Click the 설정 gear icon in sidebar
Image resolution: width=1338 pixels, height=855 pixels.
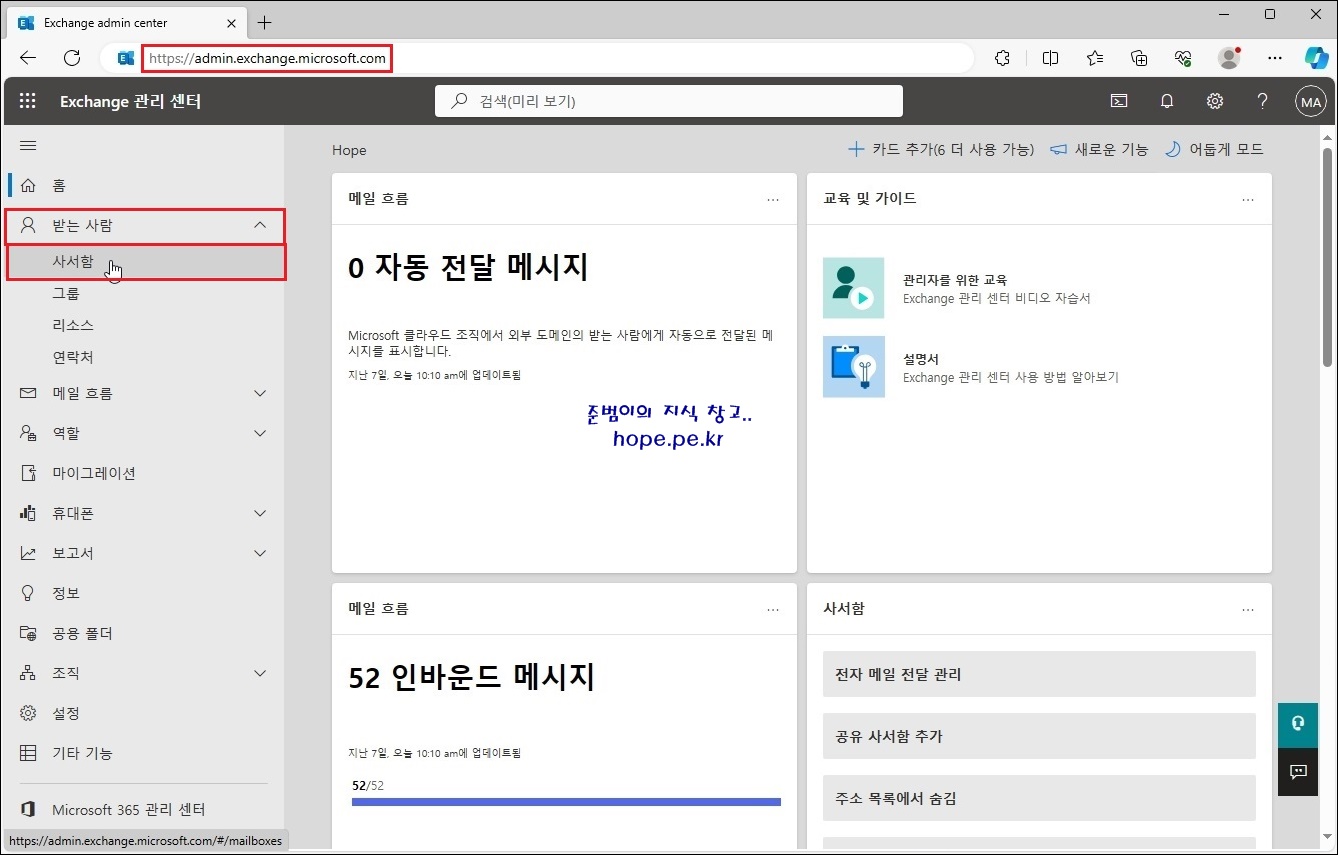28,714
